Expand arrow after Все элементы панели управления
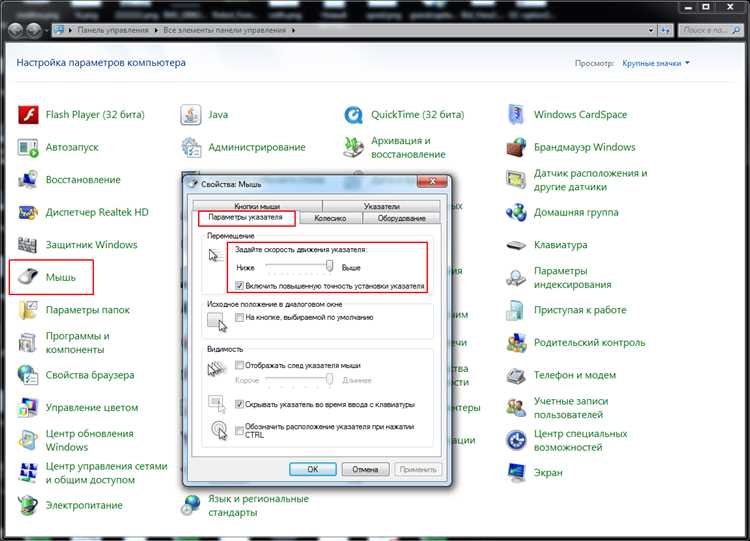This screenshot has height=541, width=750. tap(293, 30)
